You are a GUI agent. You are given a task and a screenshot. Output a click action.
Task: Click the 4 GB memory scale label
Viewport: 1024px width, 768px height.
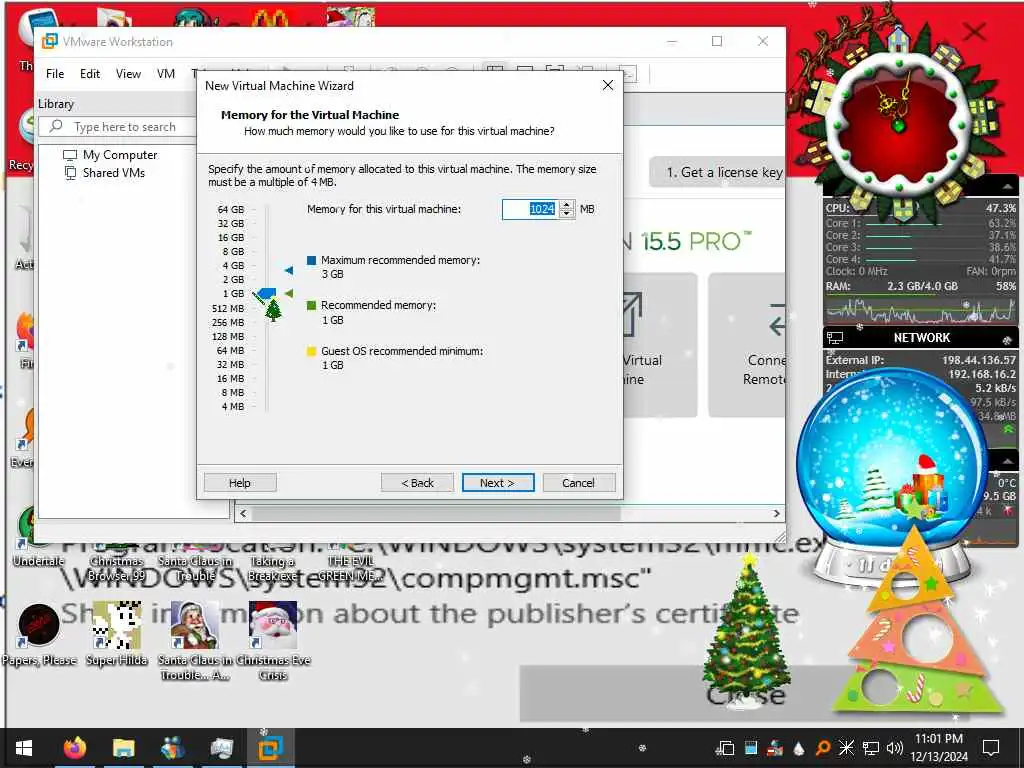(x=233, y=266)
